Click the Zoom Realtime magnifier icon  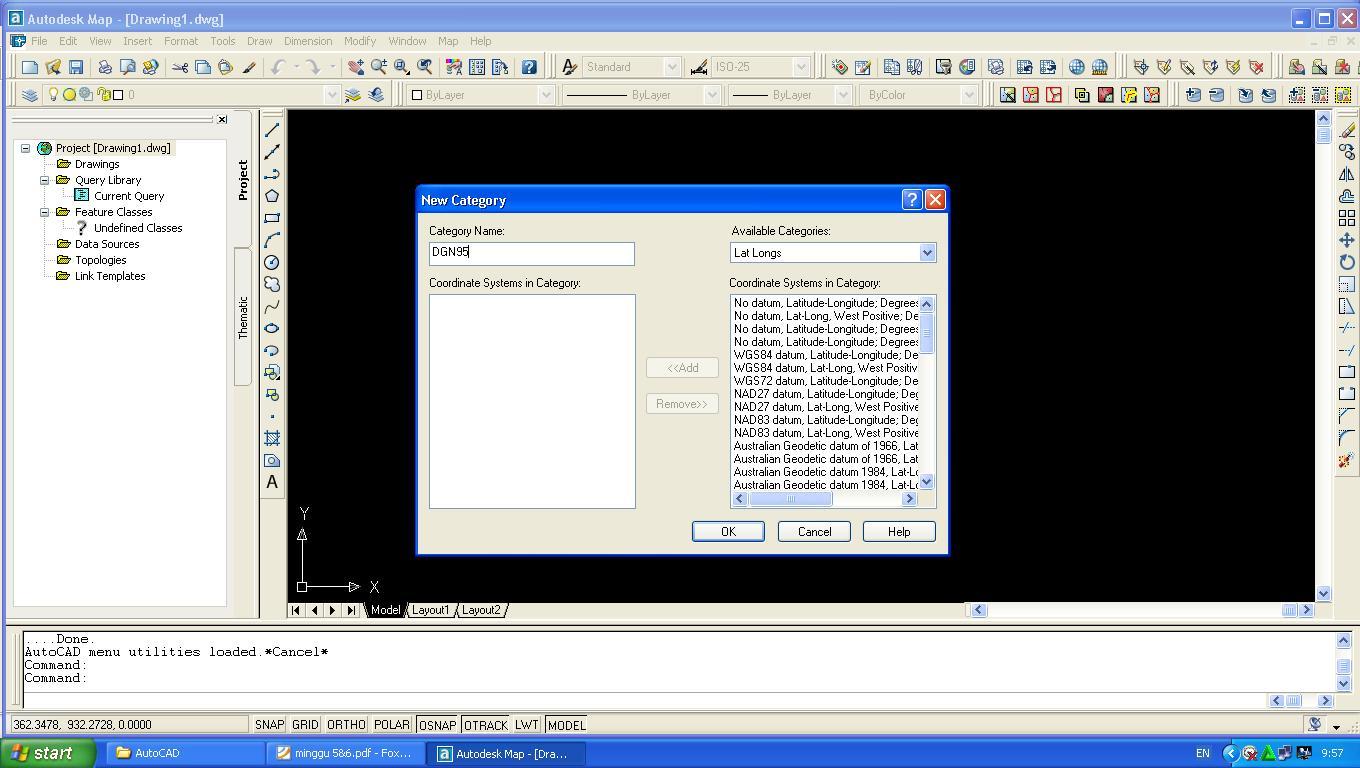click(x=379, y=67)
